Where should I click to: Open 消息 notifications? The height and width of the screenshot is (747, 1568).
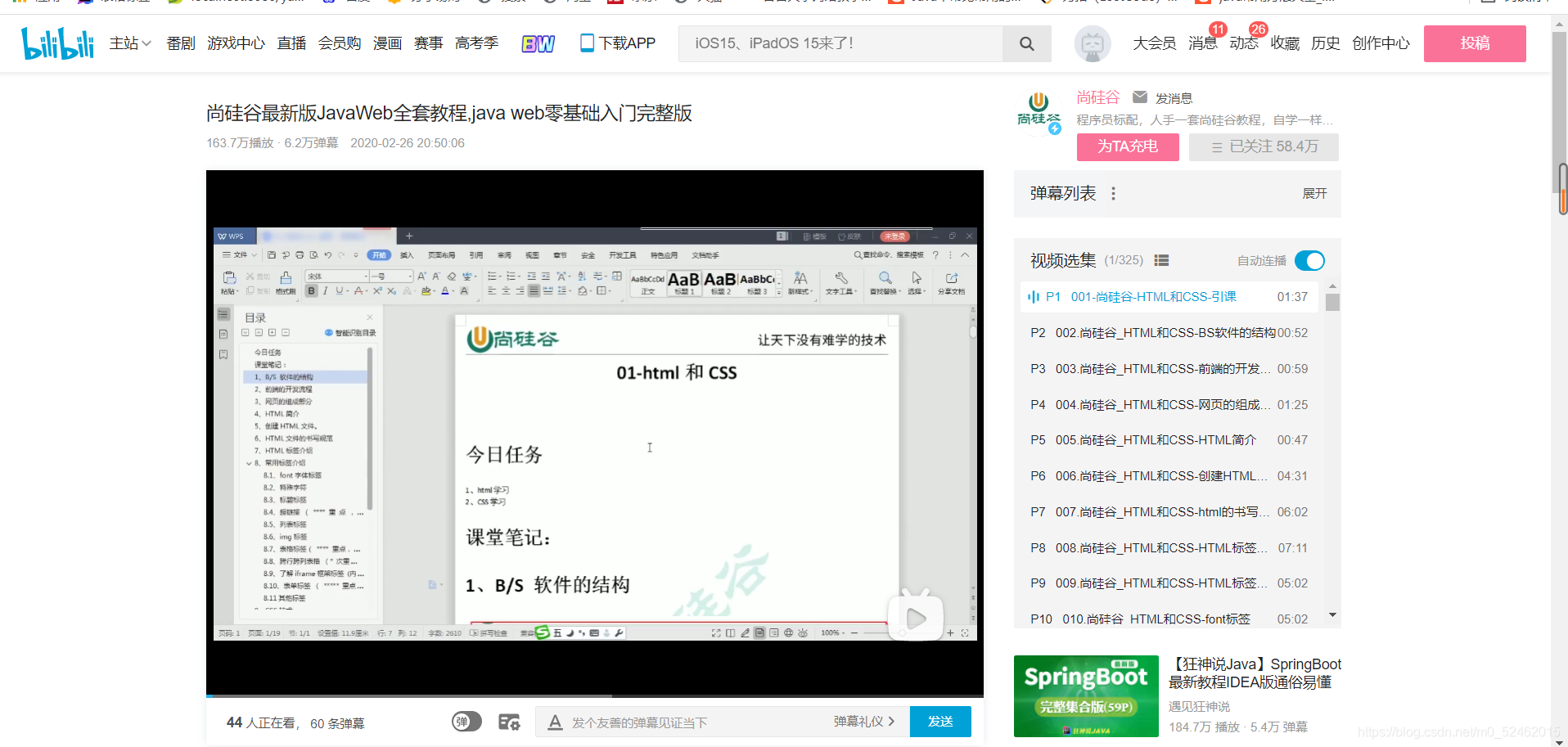[1203, 43]
